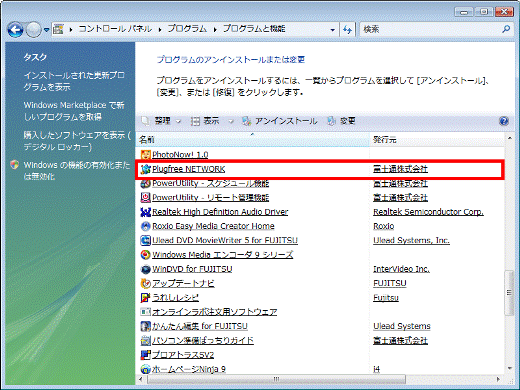520x390 pixels.
Task: Click the Back navigation arrow button
Action: [15, 30]
